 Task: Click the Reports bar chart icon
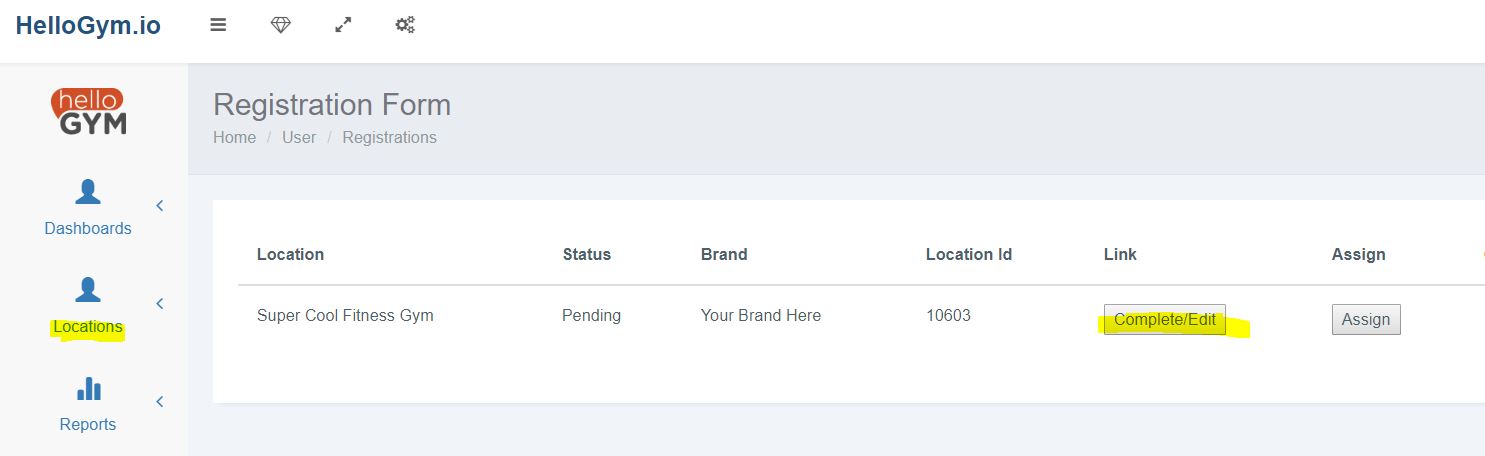[88, 388]
